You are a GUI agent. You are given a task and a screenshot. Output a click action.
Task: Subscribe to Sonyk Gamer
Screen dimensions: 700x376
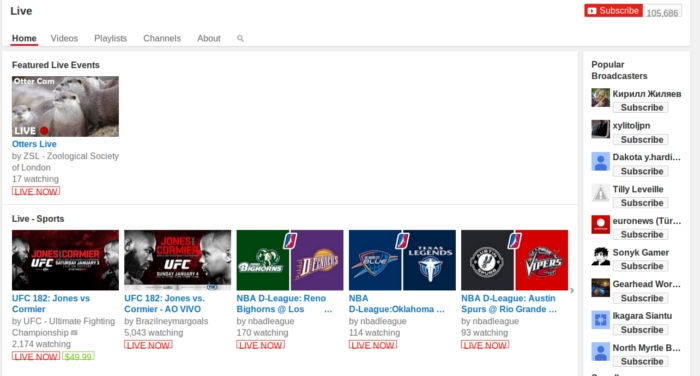(x=641, y=267)
